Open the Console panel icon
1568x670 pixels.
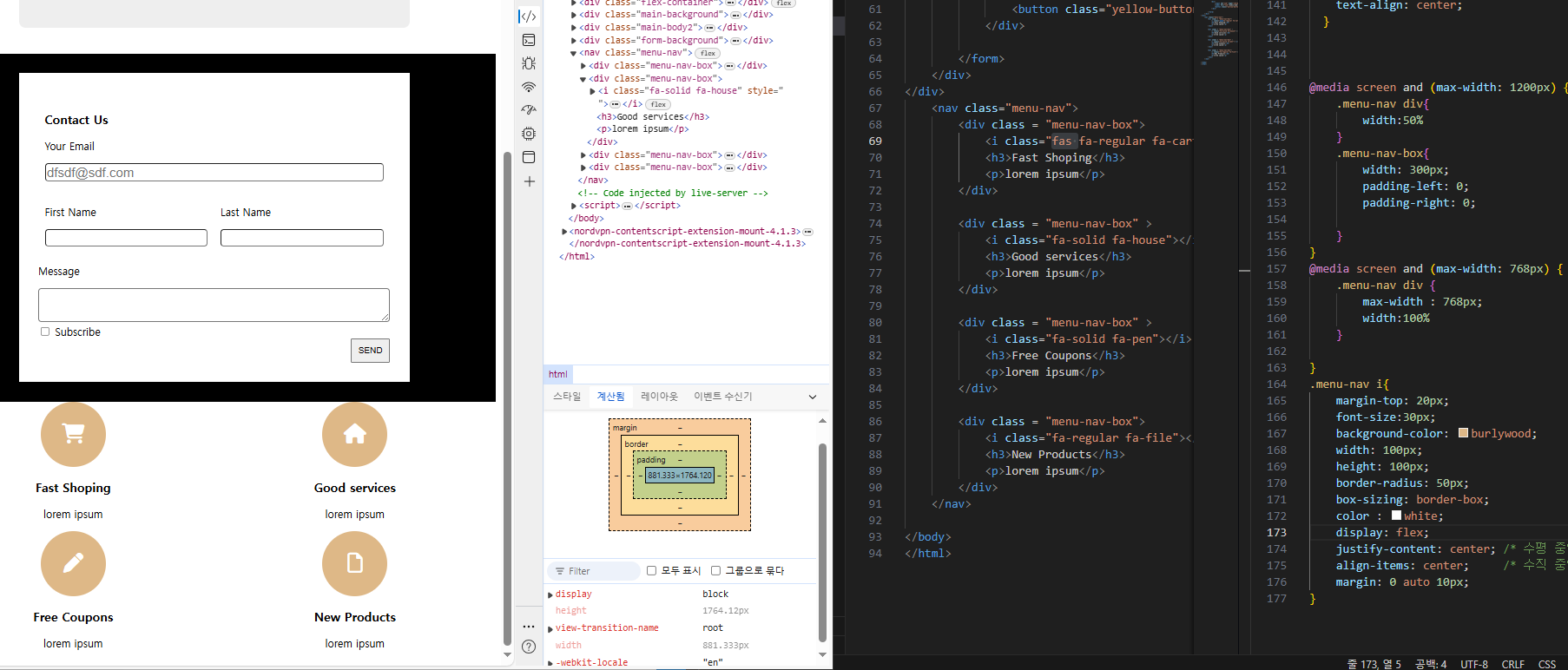coord(529,40)
